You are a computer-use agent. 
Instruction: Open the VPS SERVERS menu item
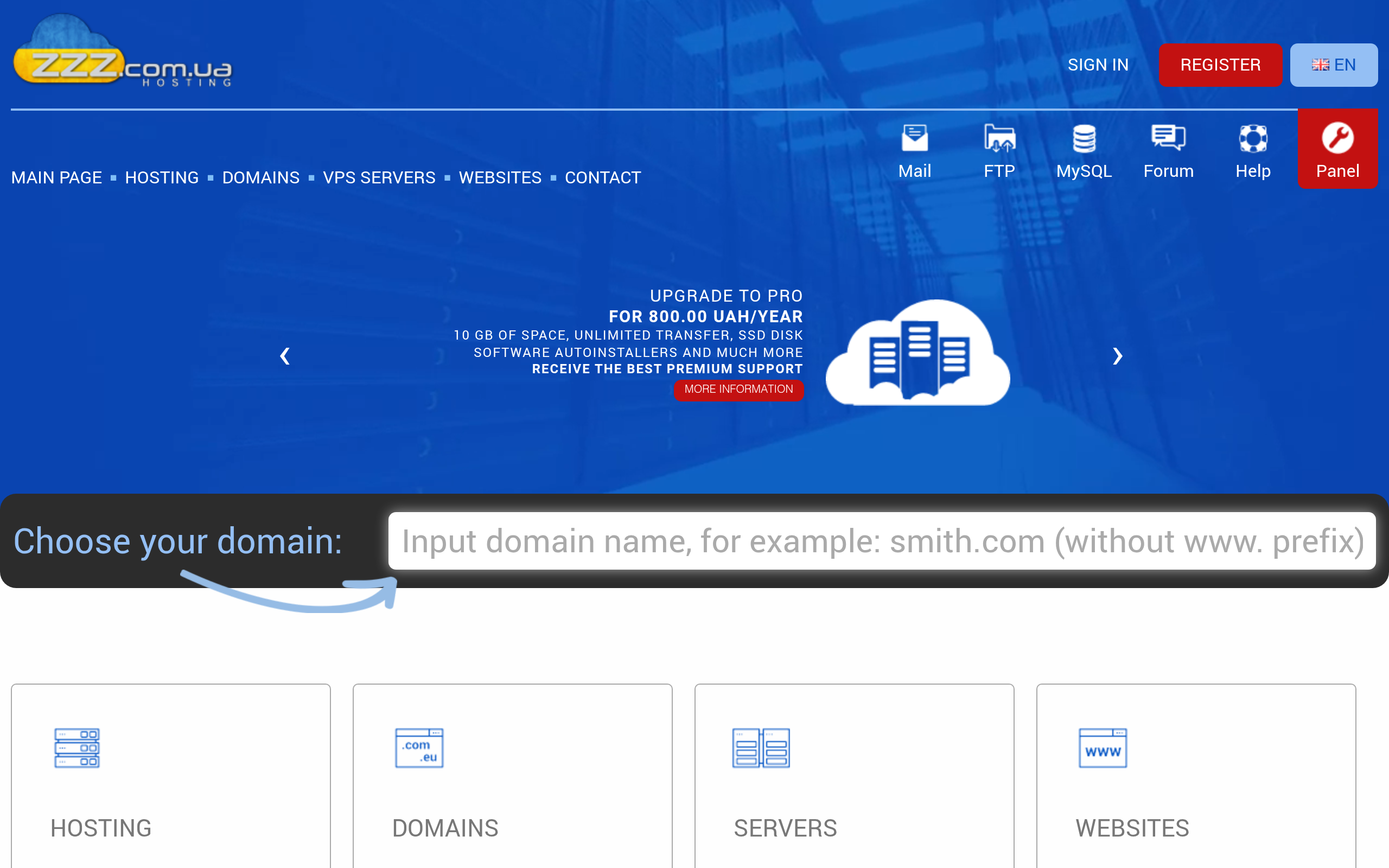(379, 177)
